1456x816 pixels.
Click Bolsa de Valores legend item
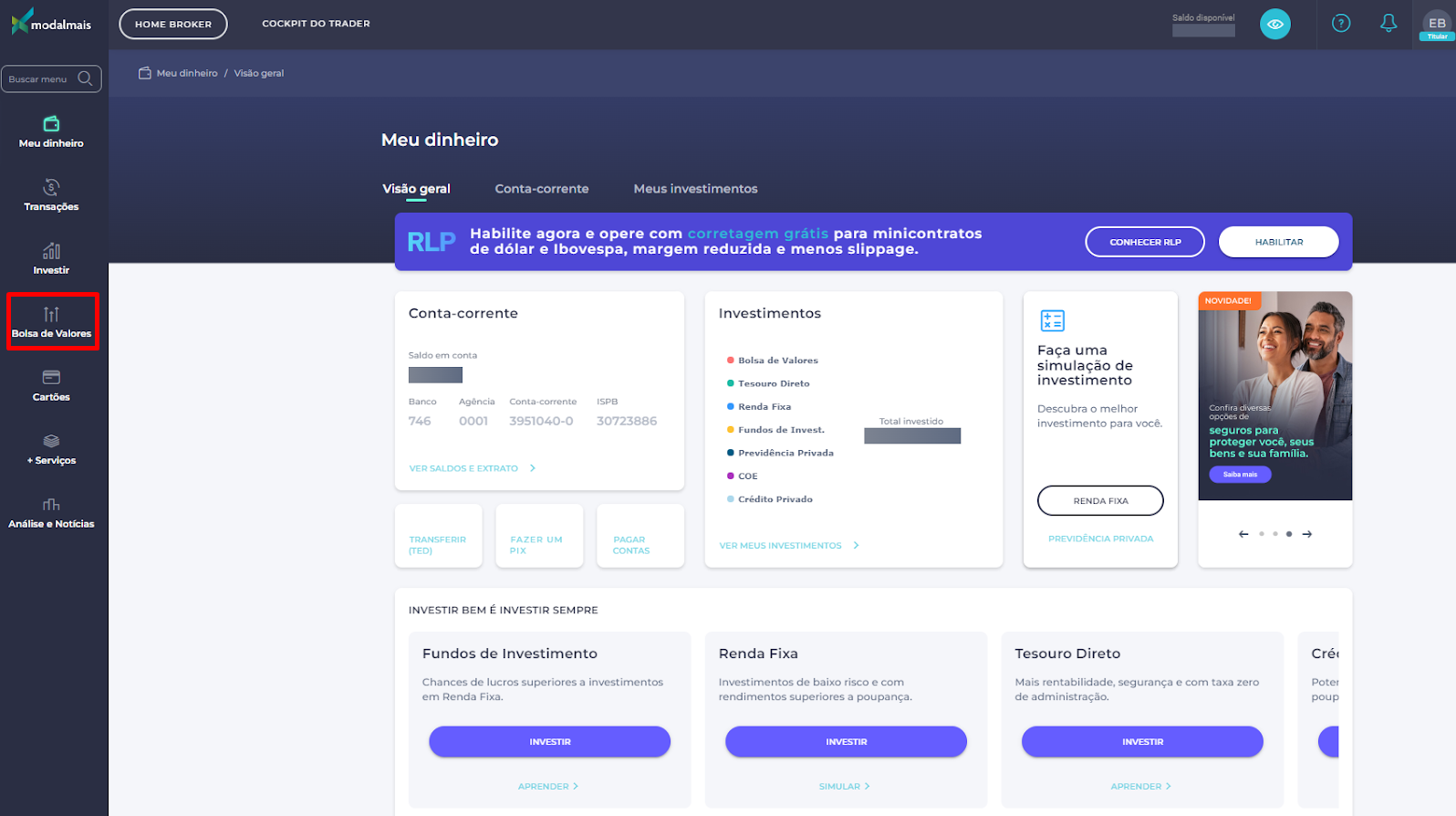pyautogui.click(x=773, y=361)
